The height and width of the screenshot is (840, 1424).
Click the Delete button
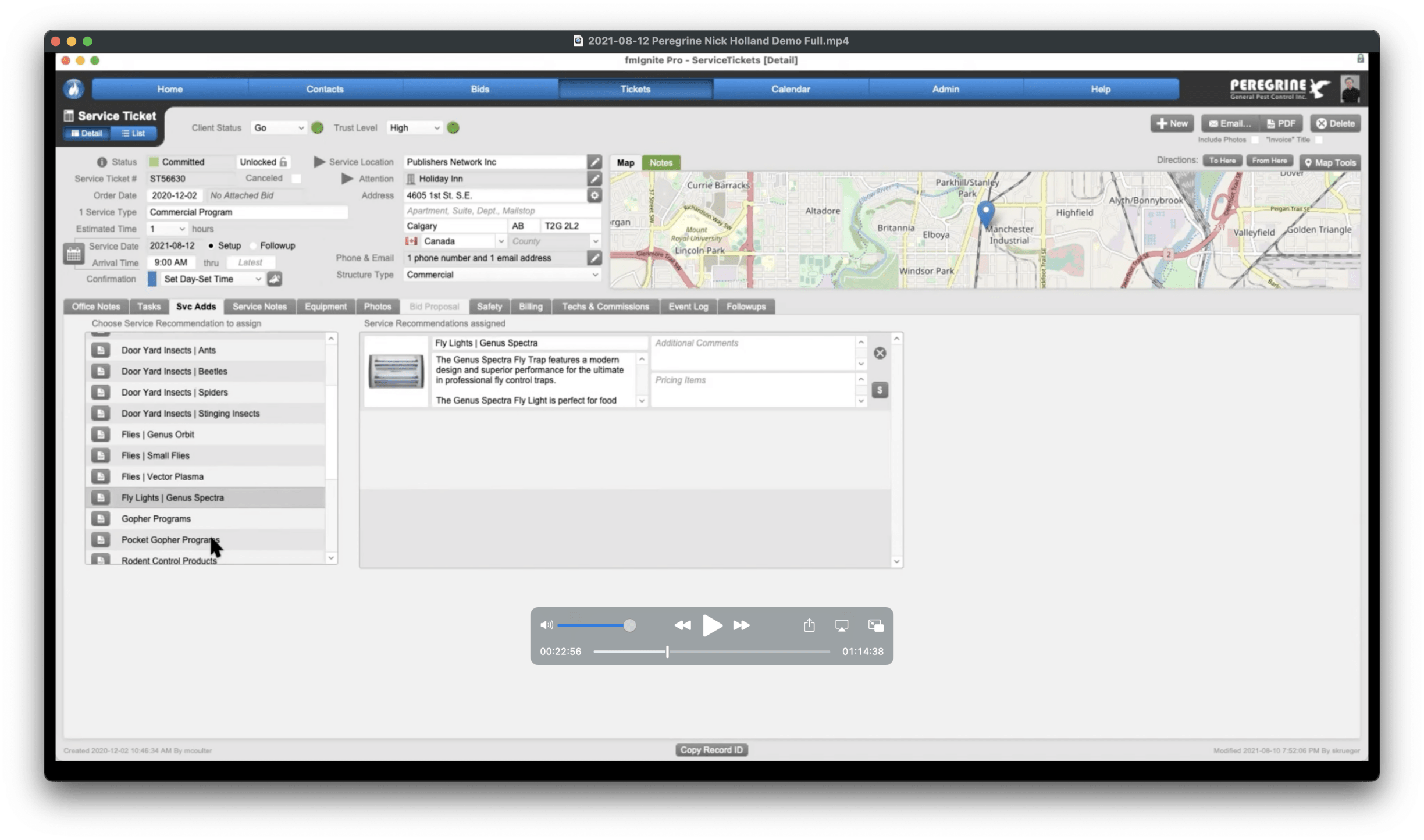click(x=1335, y=123)
